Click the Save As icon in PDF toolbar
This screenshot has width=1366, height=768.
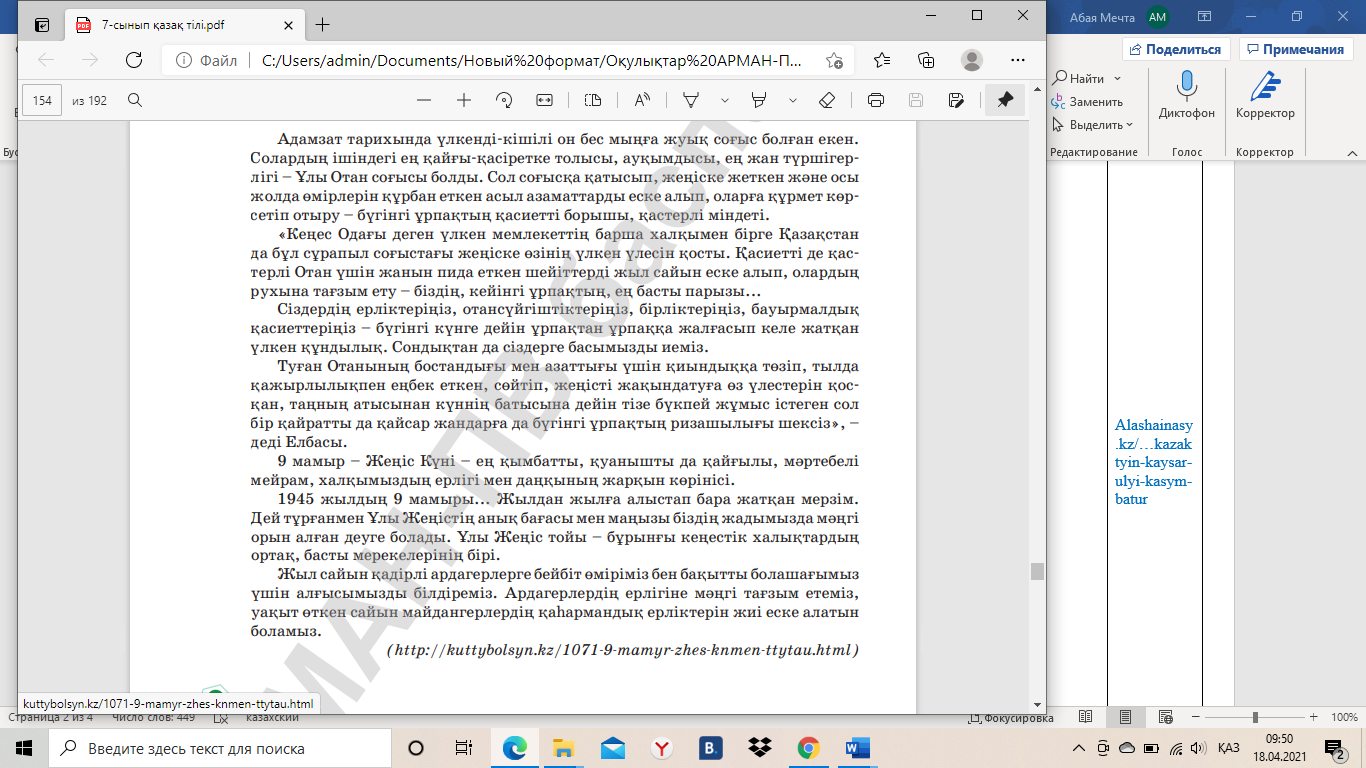956,100
